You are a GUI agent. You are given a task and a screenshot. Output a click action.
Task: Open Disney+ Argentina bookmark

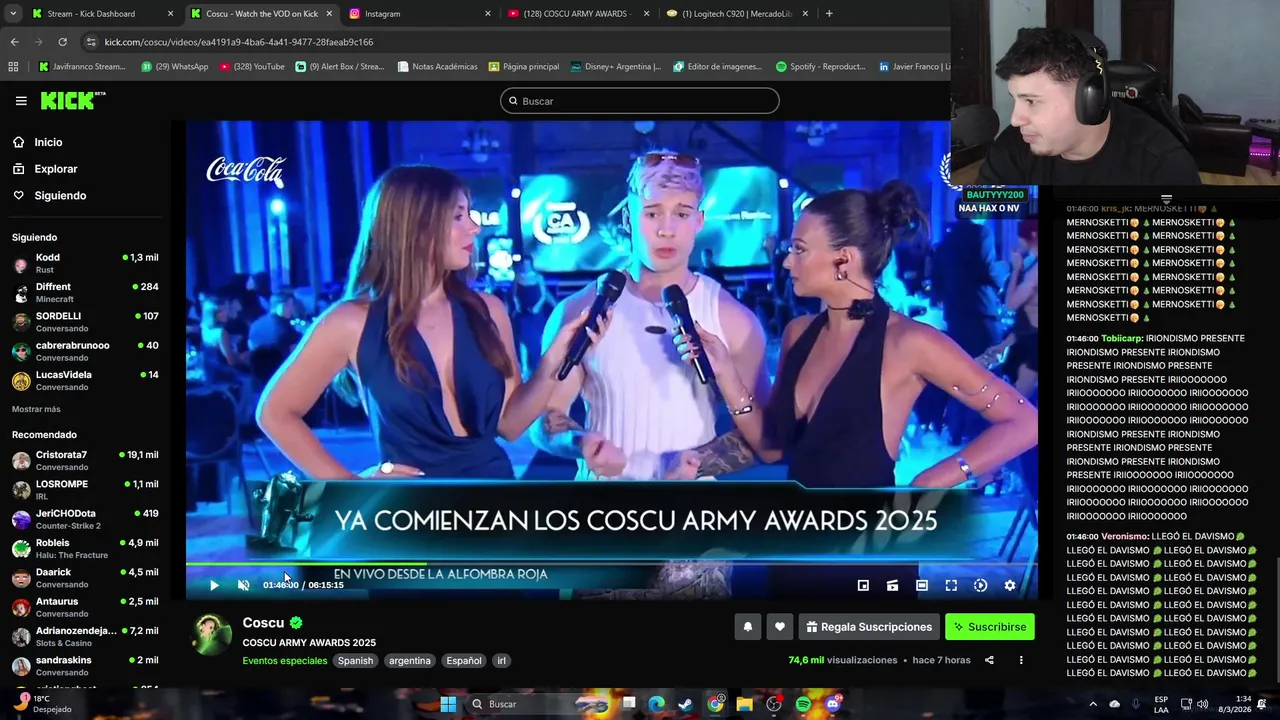pyautogui.click(x=616, y=67)
